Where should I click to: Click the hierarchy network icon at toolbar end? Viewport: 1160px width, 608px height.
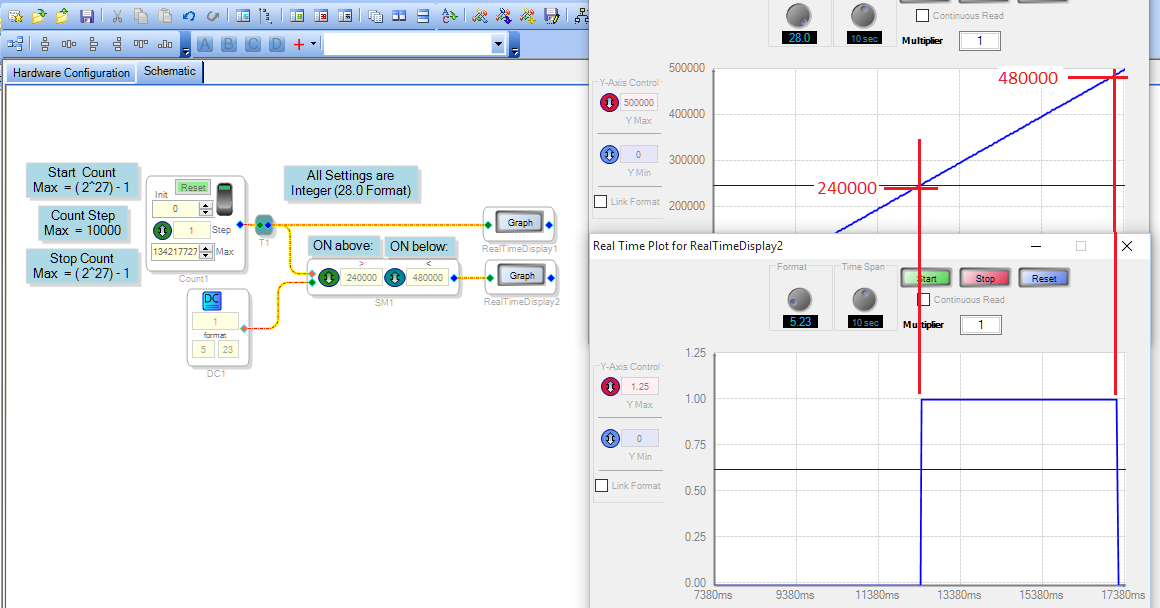click(582, 16)
